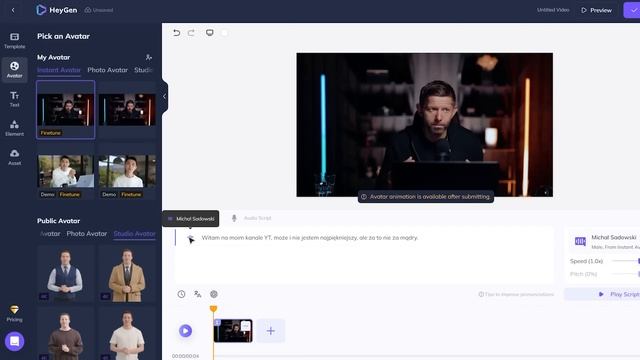Add a new scene with plus button
Image resolution: width=640 pixels, height=360 pixels.
pos(271,331)
